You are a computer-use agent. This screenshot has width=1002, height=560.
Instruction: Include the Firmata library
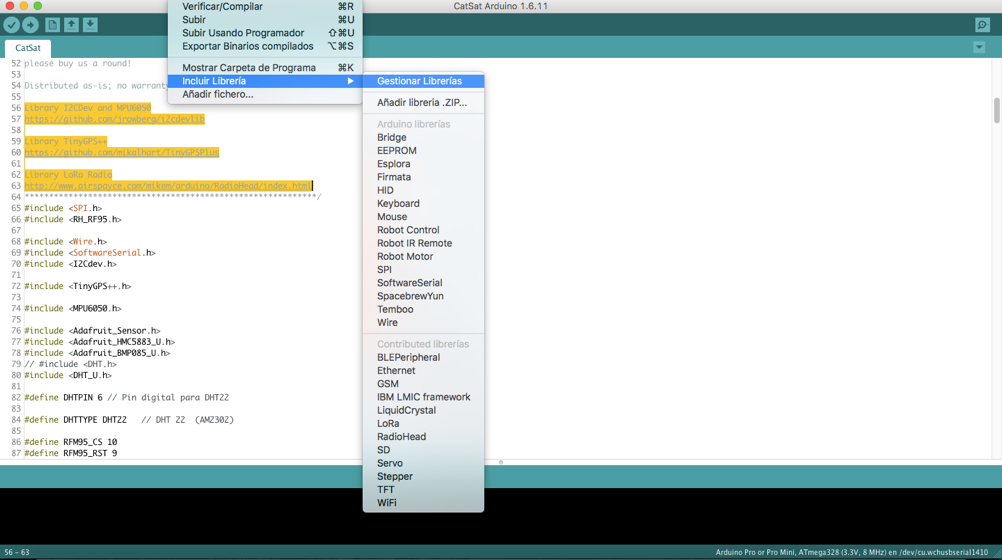coord(423,177)
